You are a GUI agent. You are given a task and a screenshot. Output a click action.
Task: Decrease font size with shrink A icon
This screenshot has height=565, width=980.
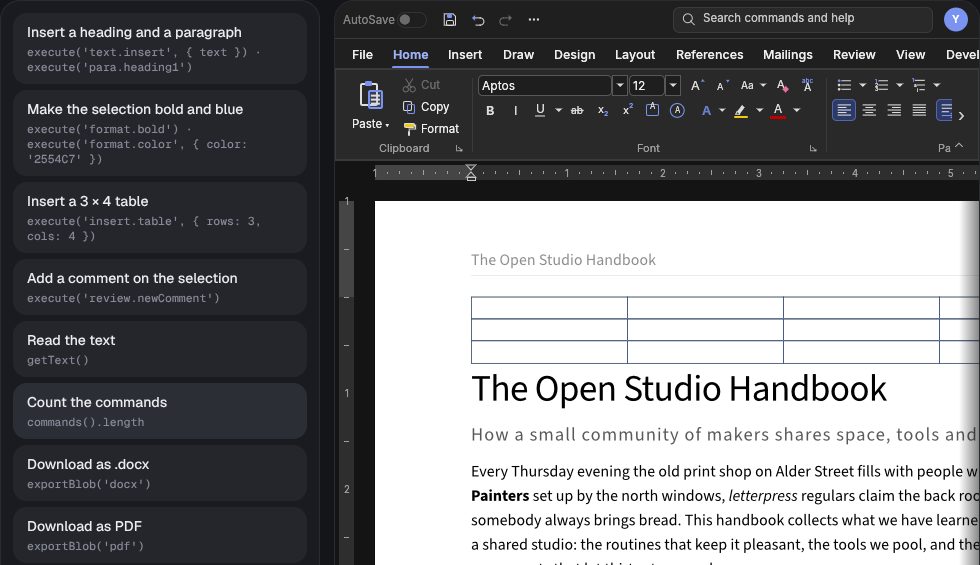click(722, 86)
